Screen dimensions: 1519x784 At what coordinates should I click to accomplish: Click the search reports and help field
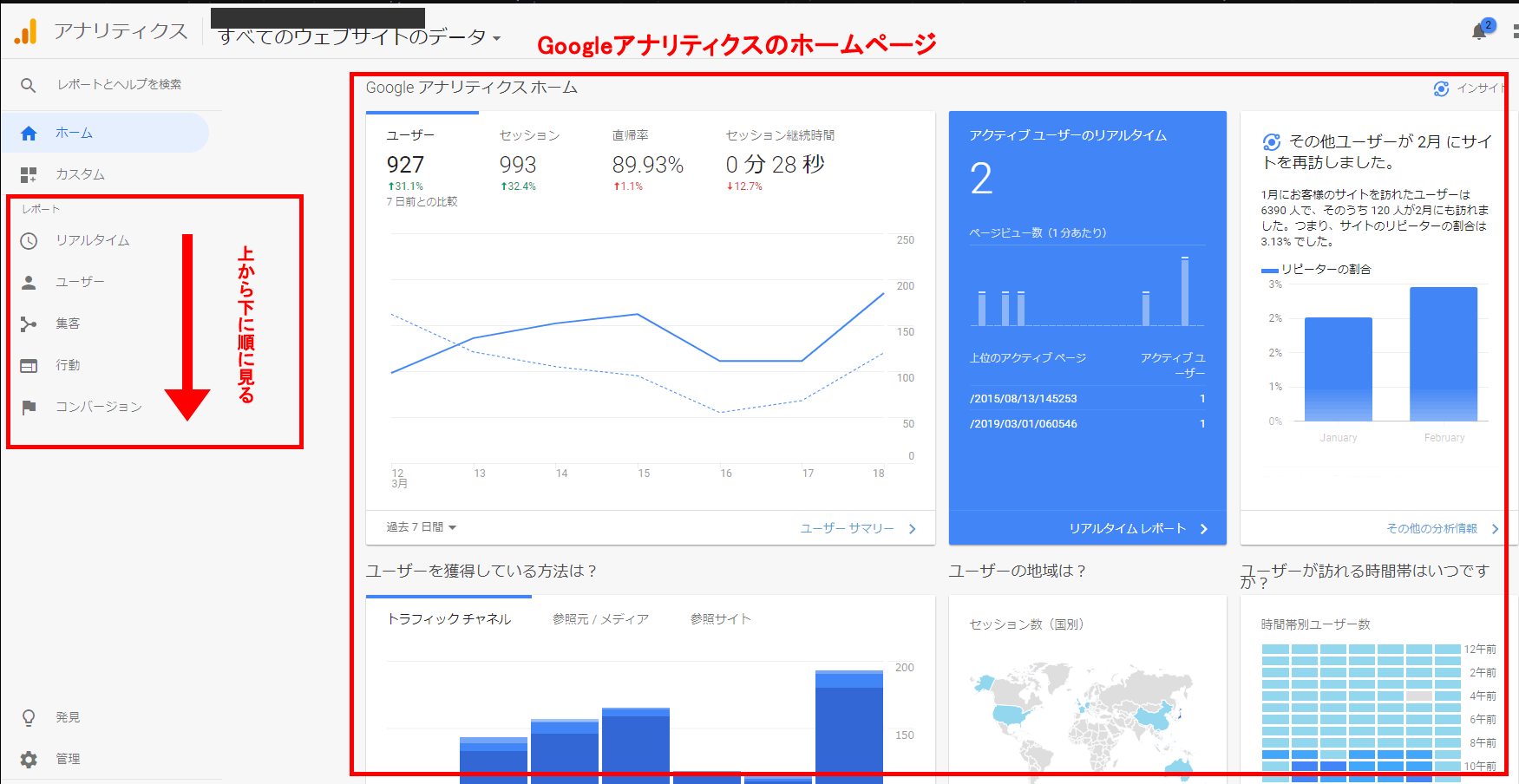click(x=120, y=85)
